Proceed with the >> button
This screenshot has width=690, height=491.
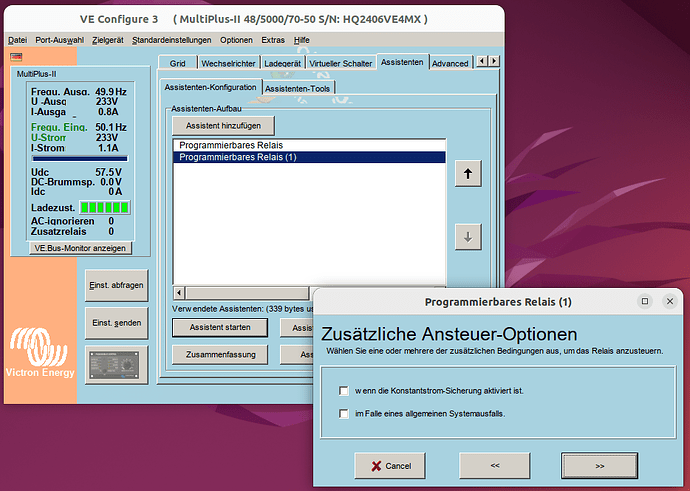pyautogui.click(x=599, y=465)
